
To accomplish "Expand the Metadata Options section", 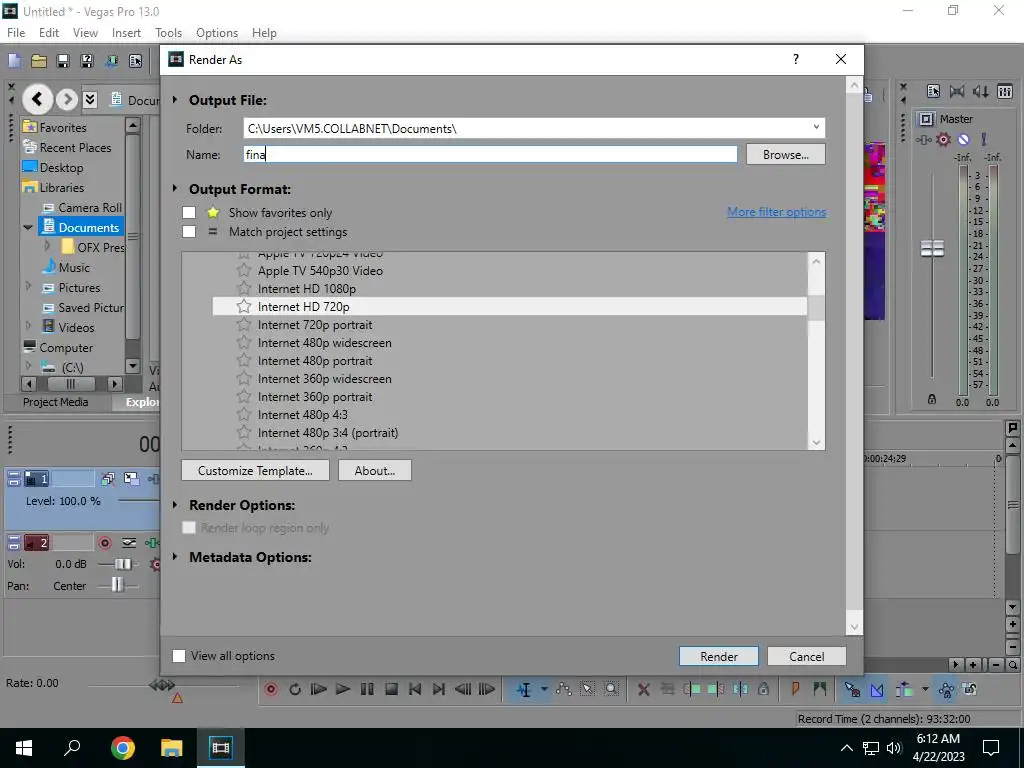I will click(175, 557).
